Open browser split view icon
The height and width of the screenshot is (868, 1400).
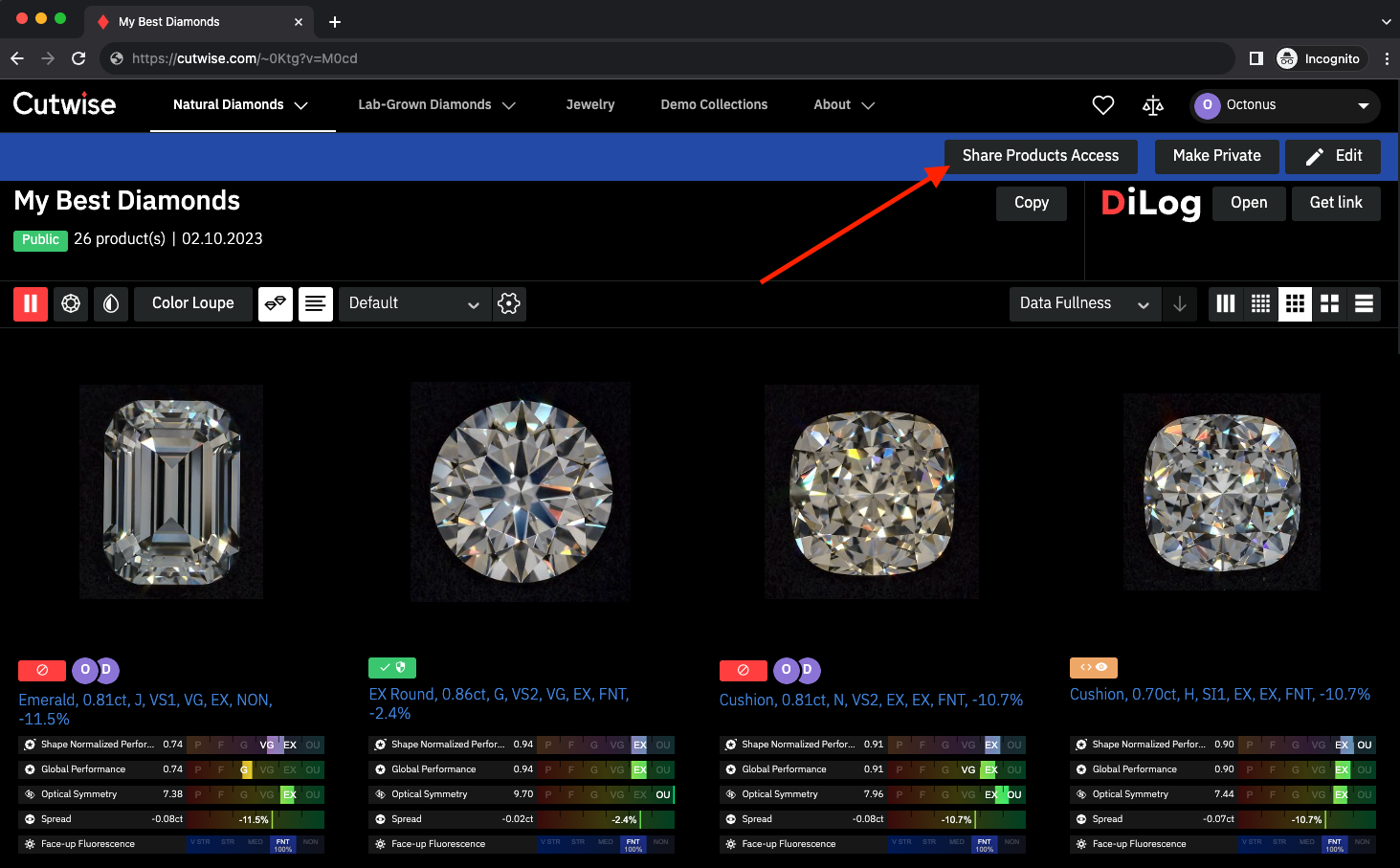[x=1256, y=58]
